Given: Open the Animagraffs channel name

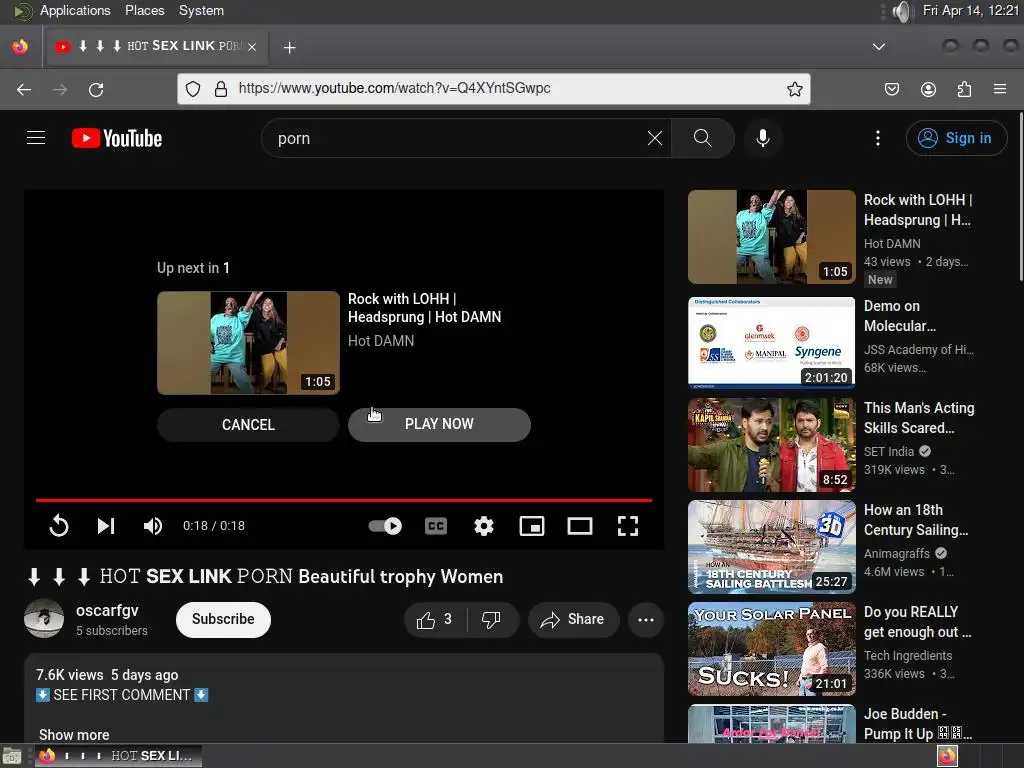Looking at the screenshot, I should point(897,553).
